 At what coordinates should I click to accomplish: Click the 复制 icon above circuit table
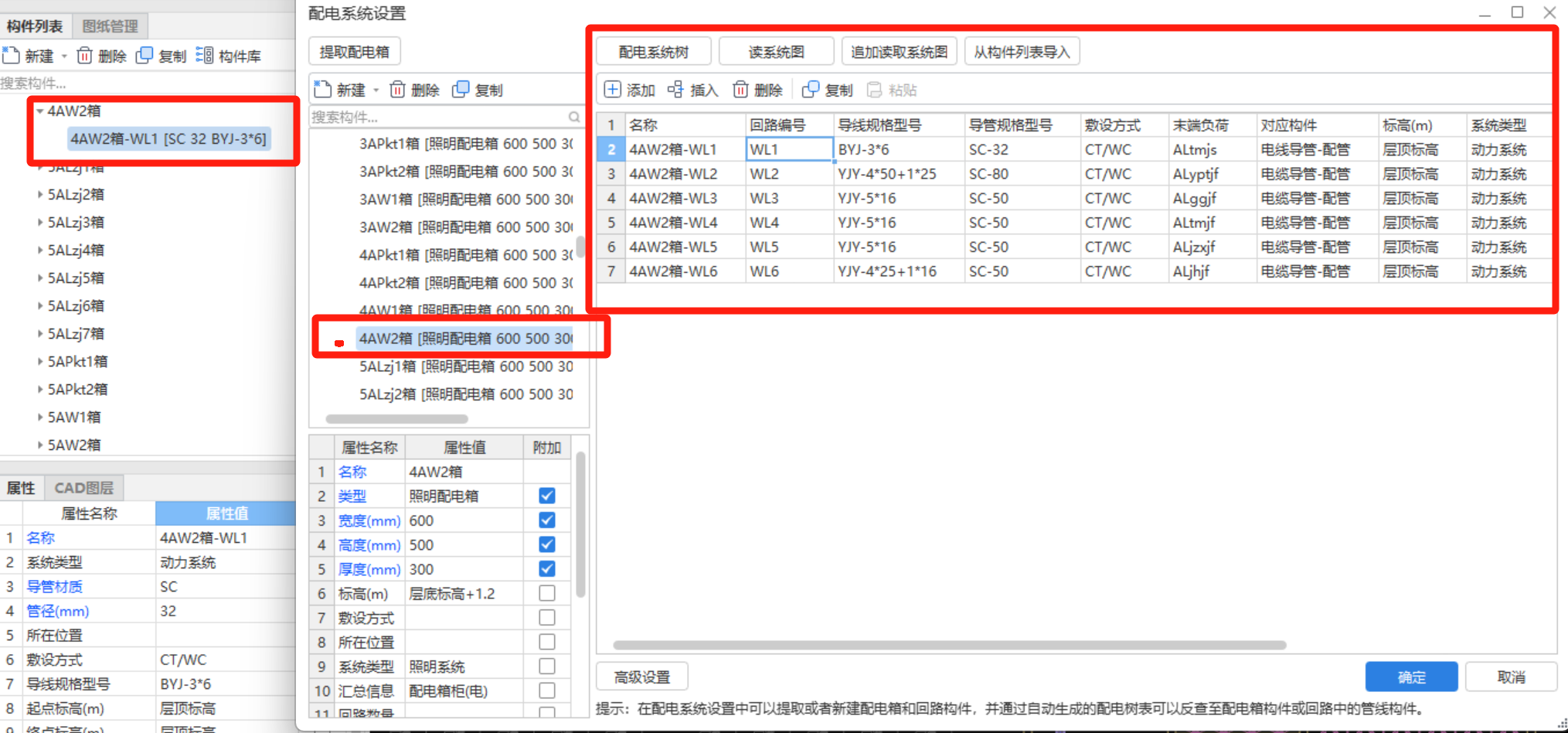[811, 90]
